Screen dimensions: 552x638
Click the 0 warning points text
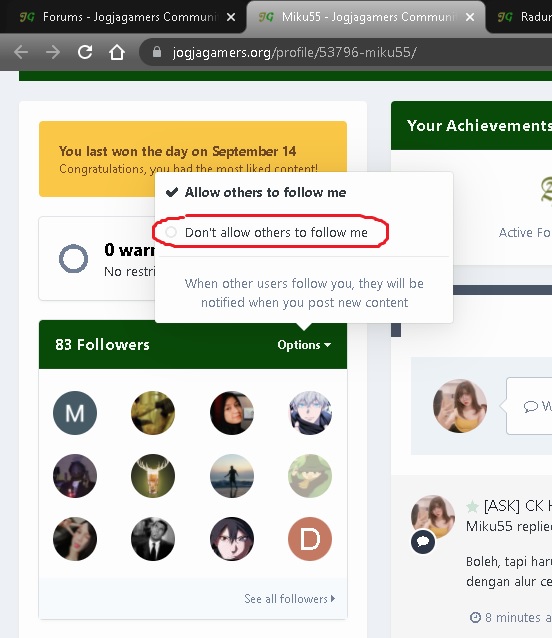pyautogui.click(x=129, y=250)
